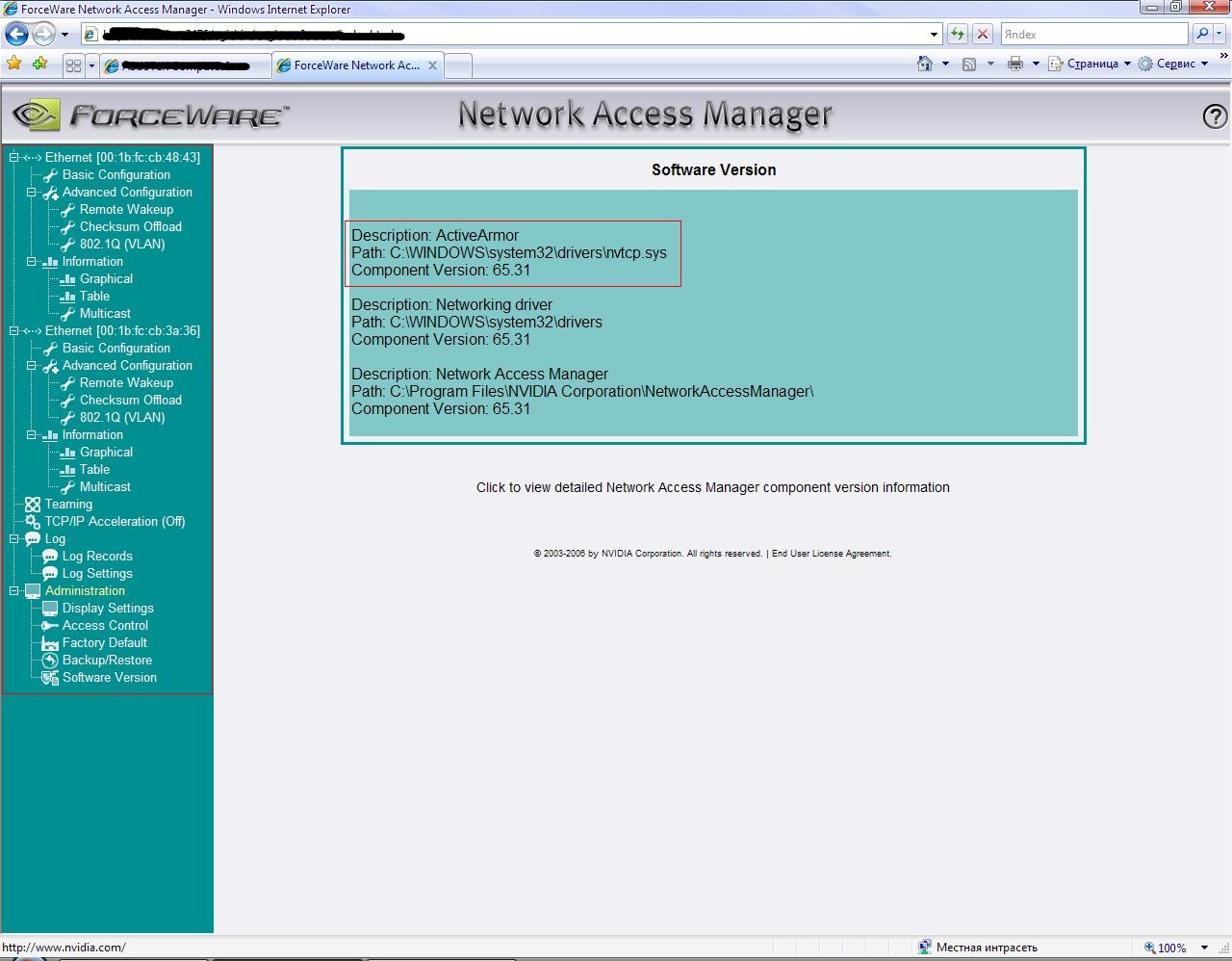The width and height of the screenshot is (1232, 961).
Task: Click the browser address bar
Action: point(510,35)
